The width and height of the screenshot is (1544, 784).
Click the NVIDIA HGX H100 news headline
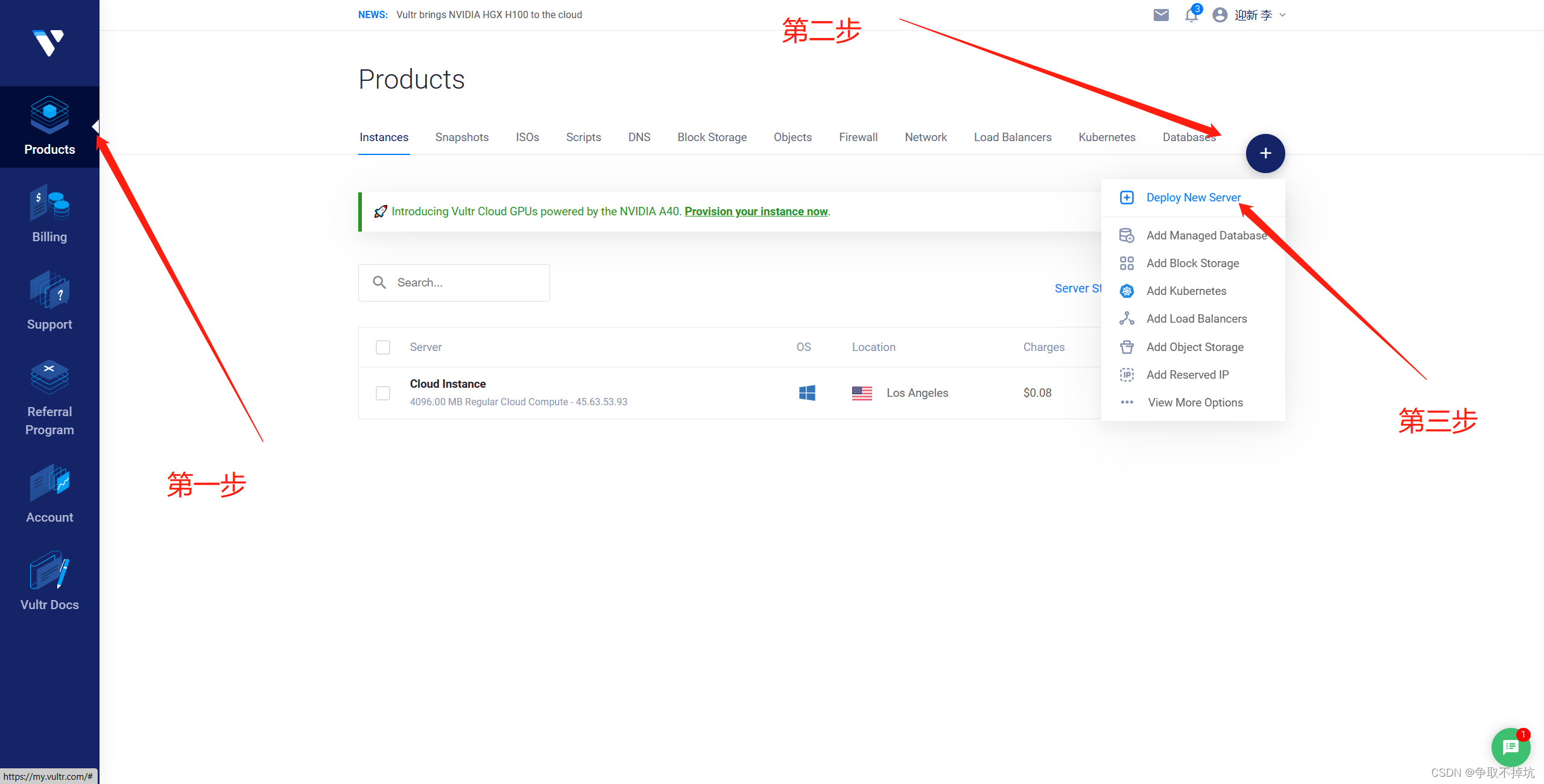pos(489,14)
